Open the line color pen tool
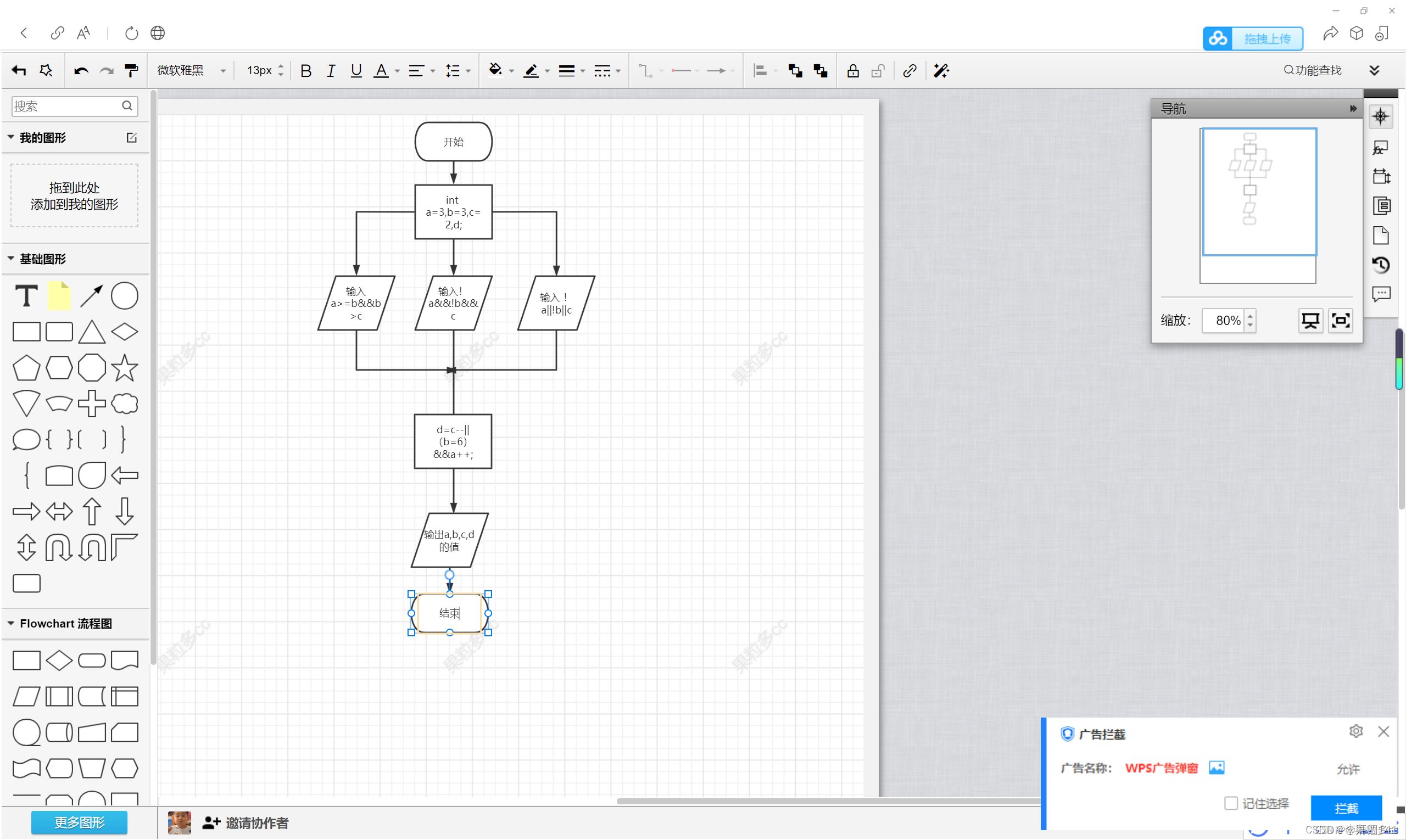This screenshot has height=840, width=1406. tap(531, 71)
